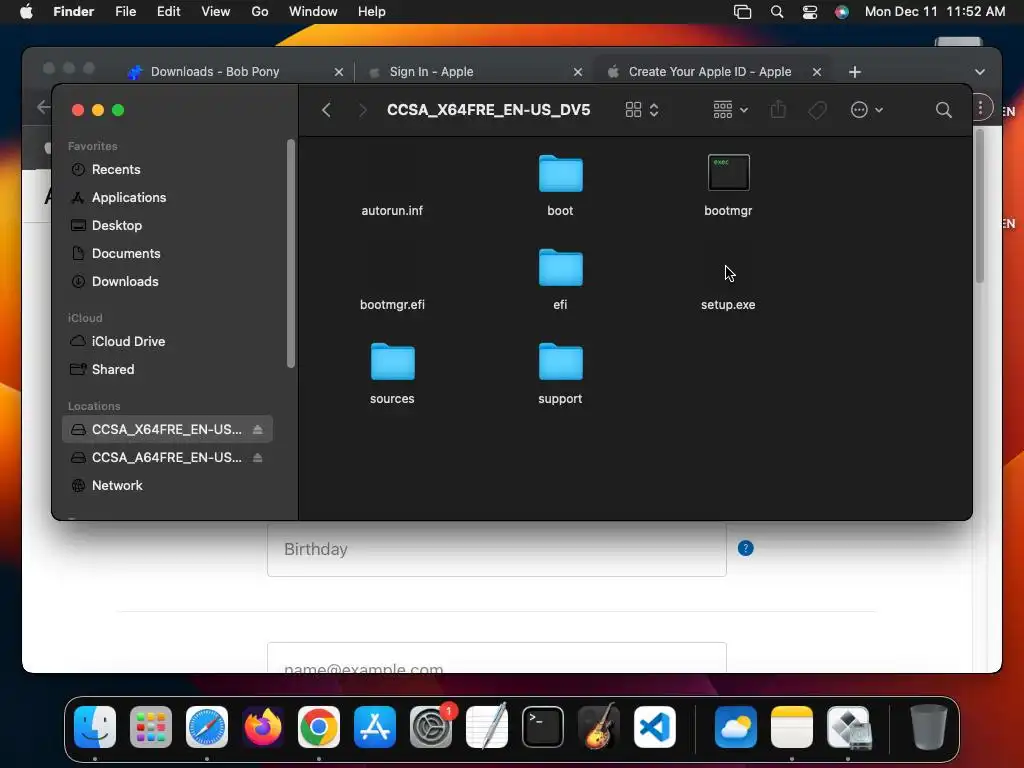Select the autorun.inf file

[392, 210]
